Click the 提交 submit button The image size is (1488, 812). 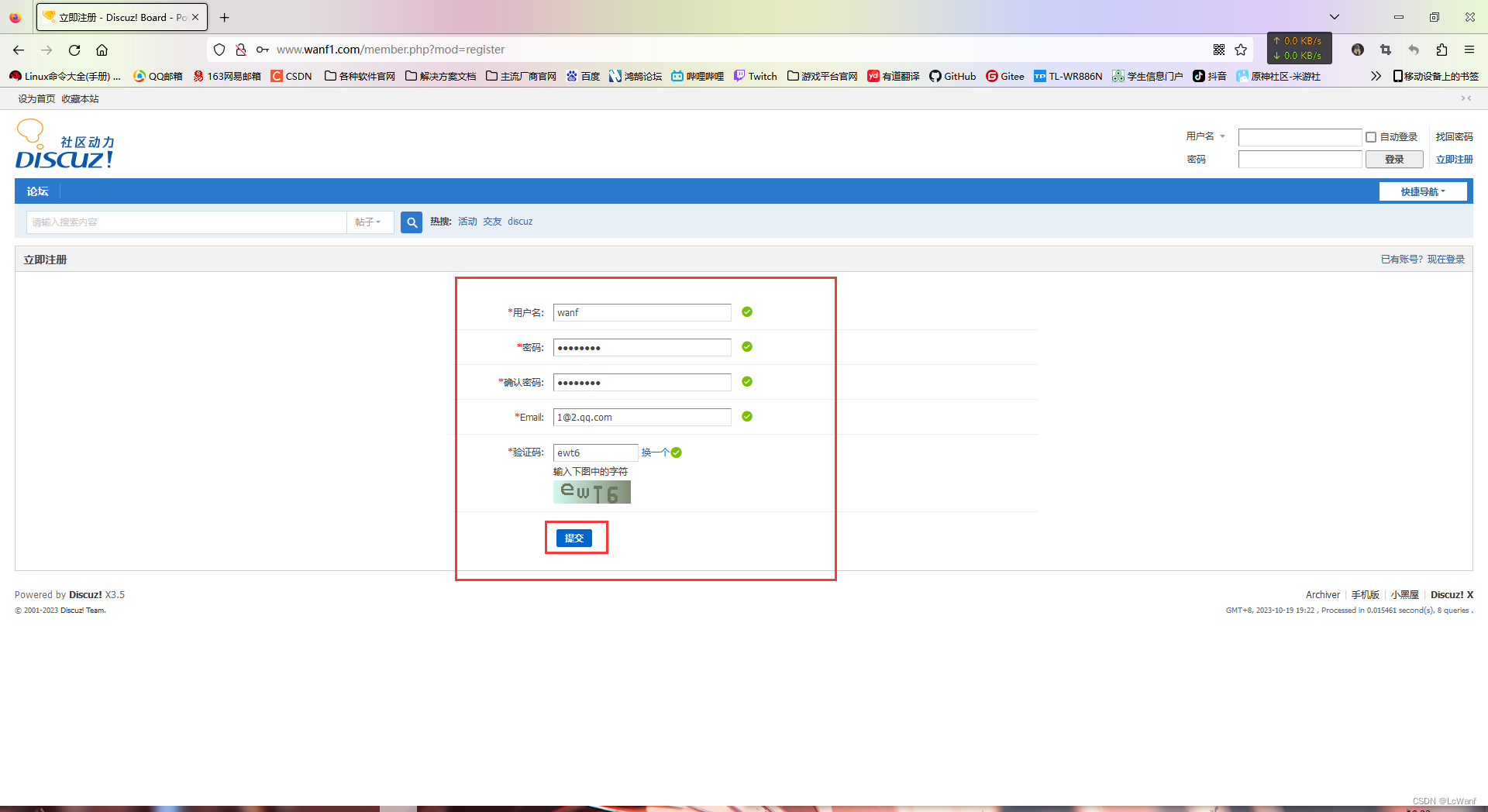coord(574,538)
